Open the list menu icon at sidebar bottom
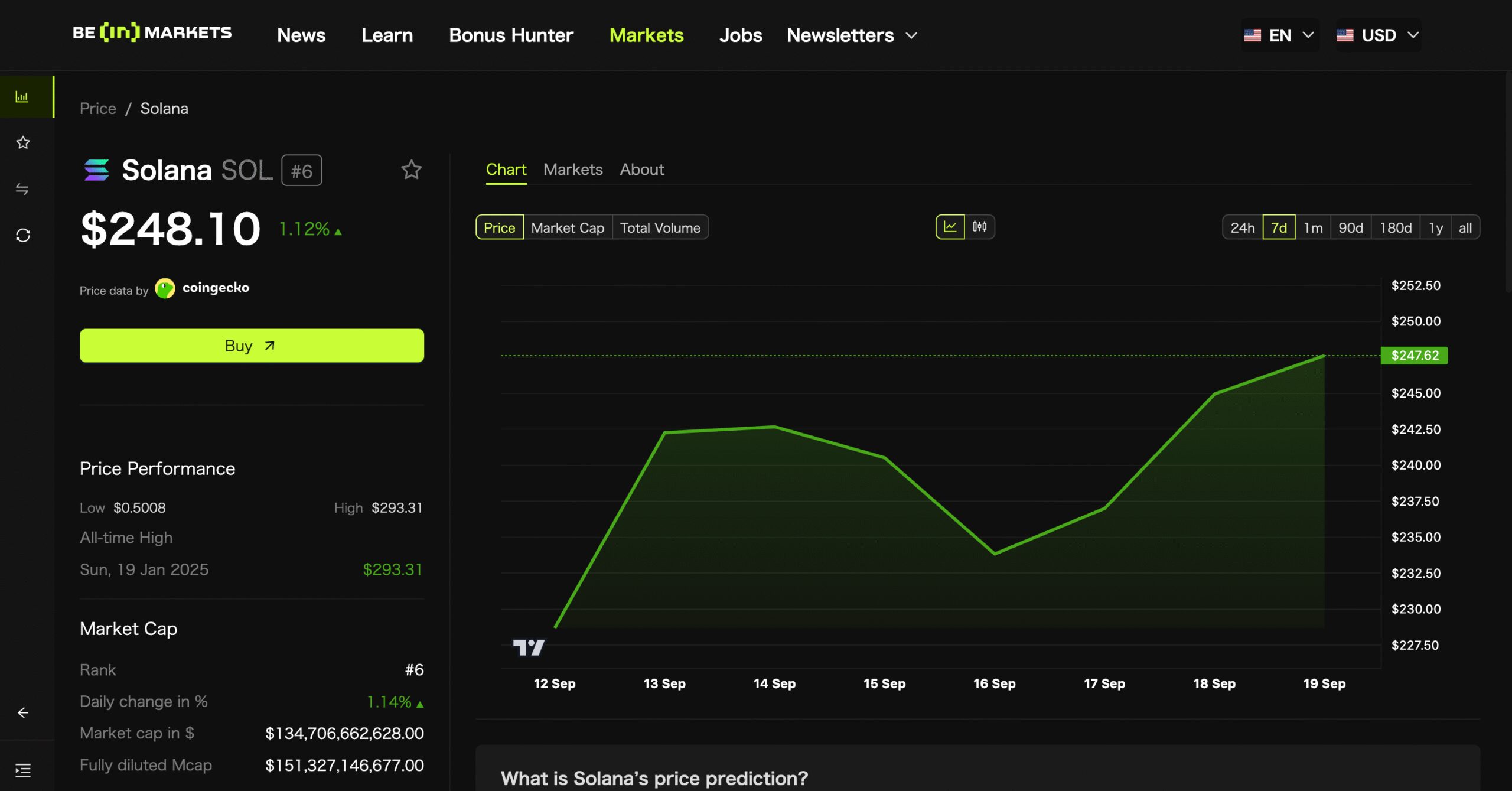 tap(23, 770)
